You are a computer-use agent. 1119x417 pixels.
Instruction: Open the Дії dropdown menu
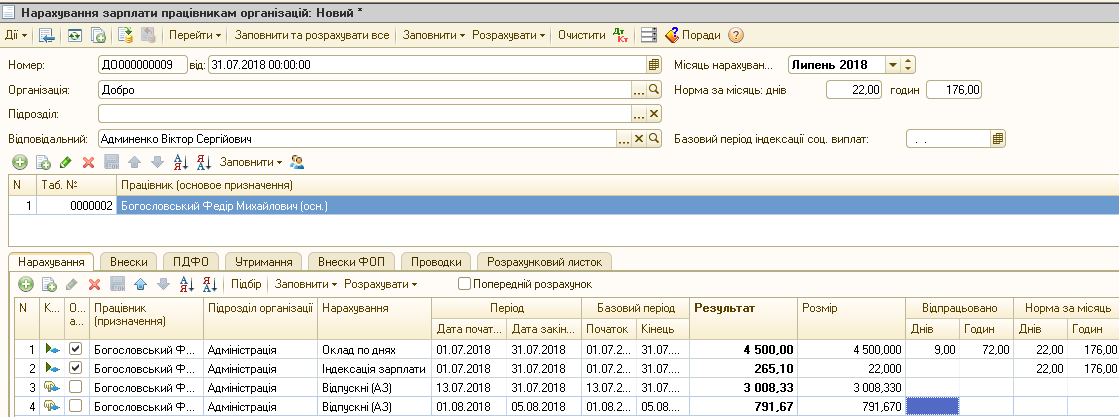(16, 35)
